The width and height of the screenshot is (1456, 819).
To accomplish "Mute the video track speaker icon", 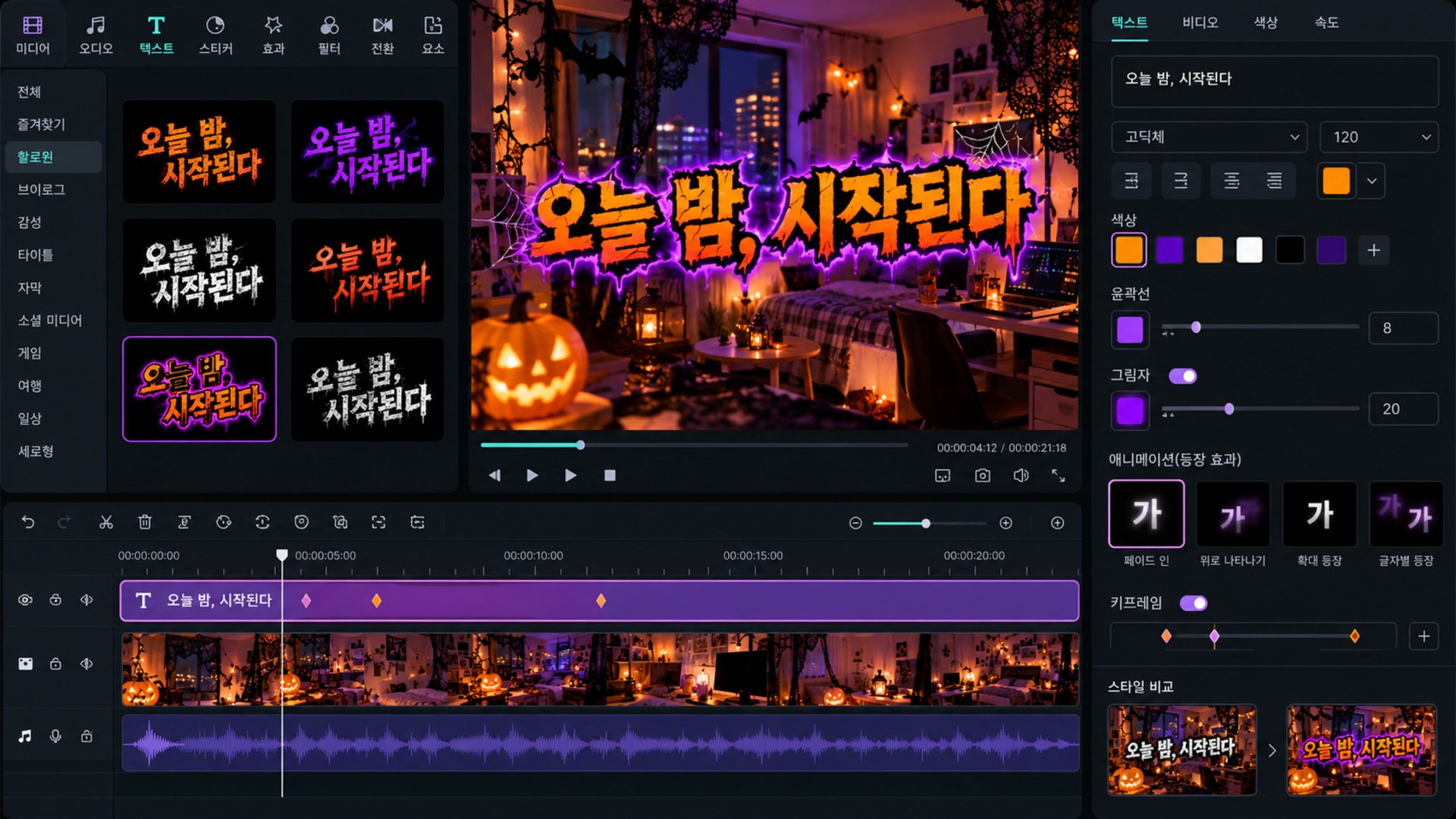I will tap(86, 664).
